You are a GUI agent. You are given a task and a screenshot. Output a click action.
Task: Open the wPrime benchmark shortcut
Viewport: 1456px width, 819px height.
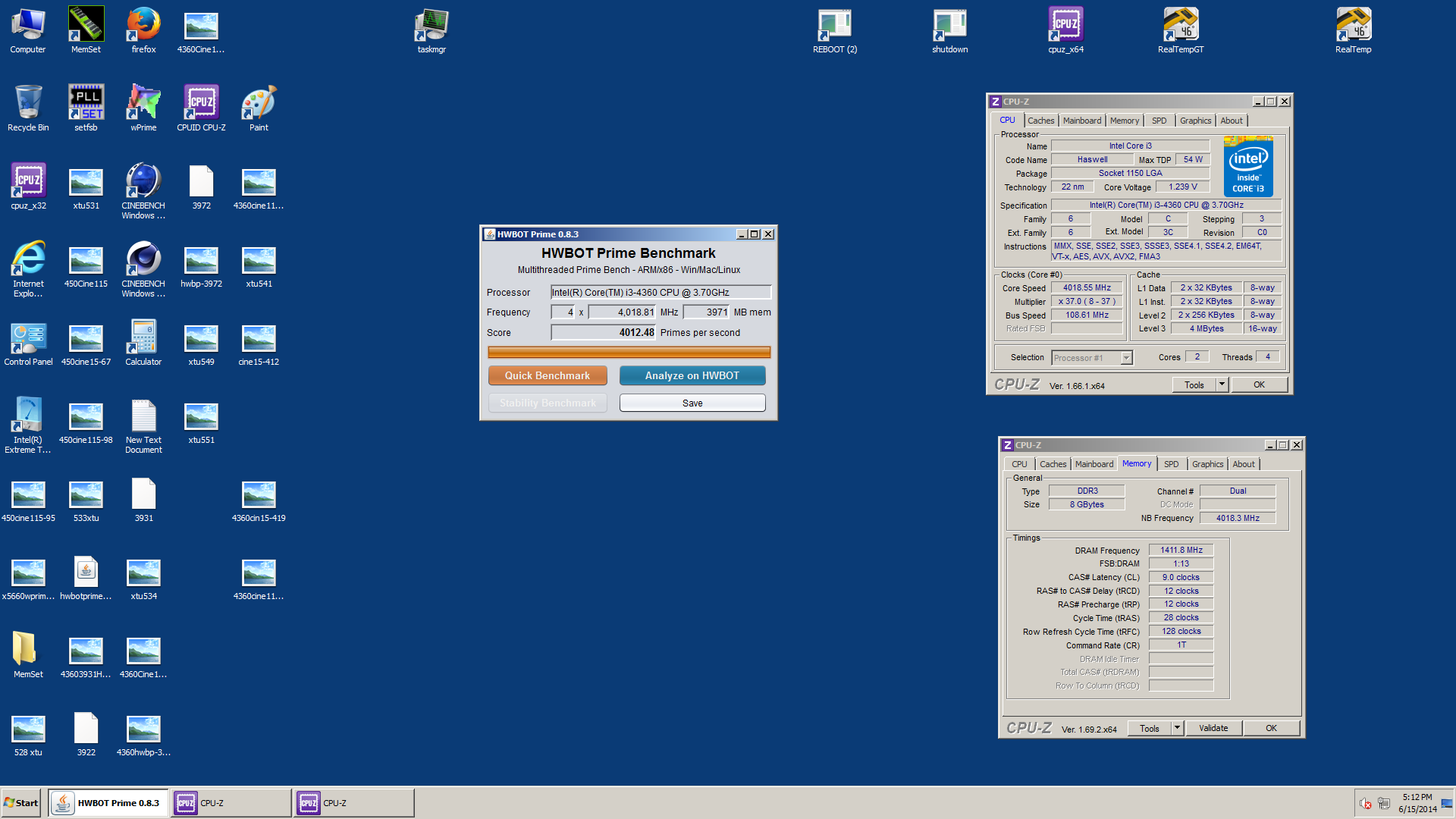point(143,108)
